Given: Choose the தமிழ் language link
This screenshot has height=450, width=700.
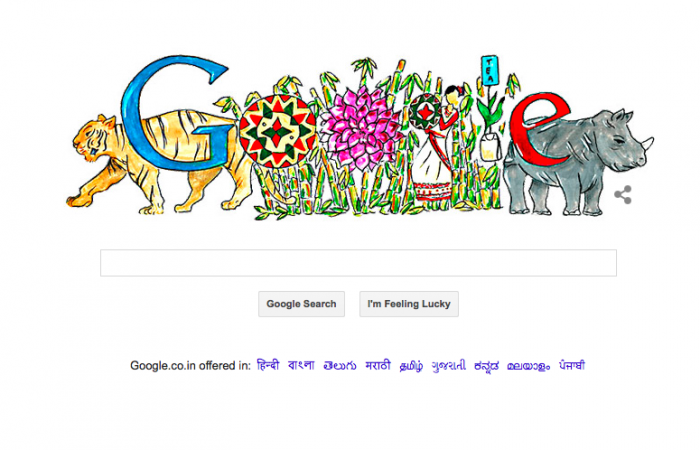Looking at the screenshot, I should point(411,366).
